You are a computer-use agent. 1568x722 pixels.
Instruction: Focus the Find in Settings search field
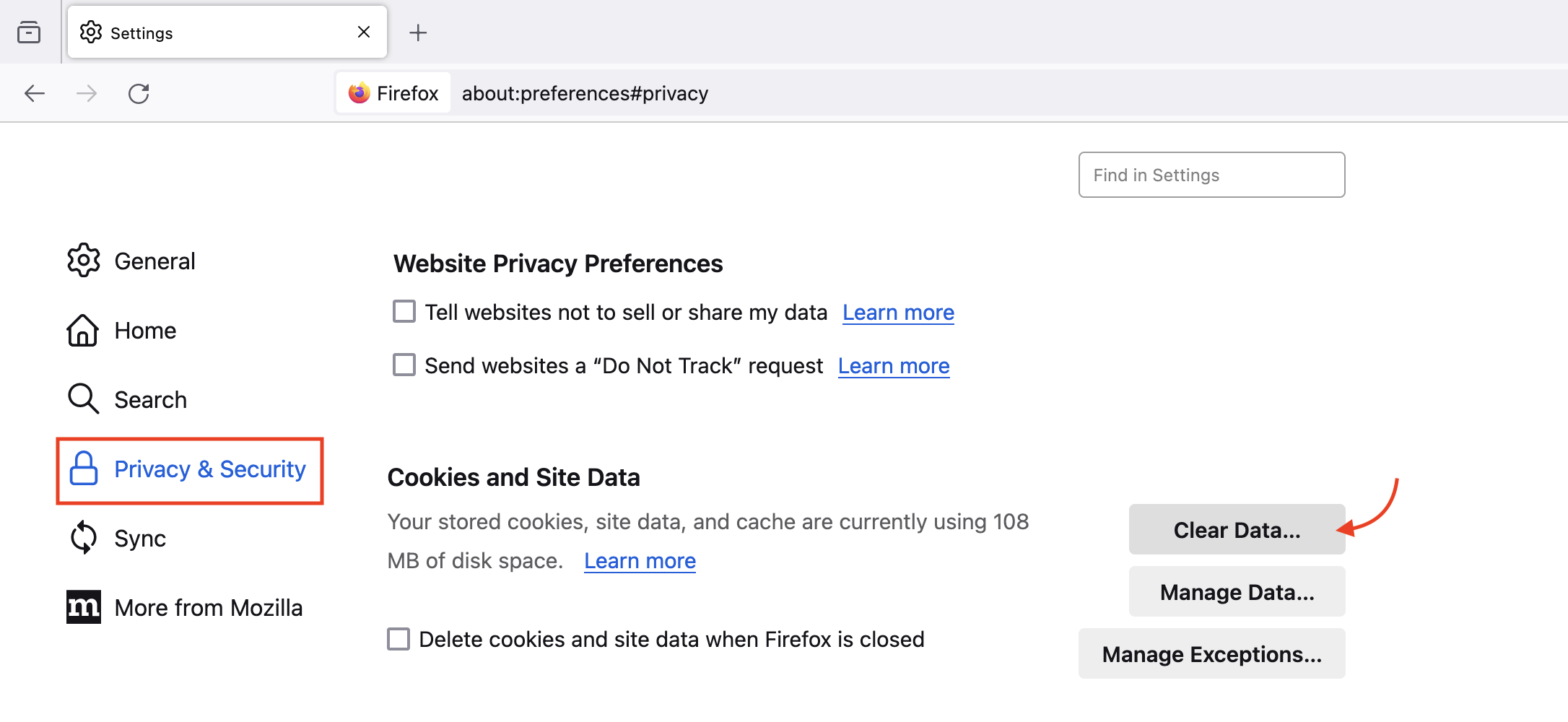point(1211,175)
